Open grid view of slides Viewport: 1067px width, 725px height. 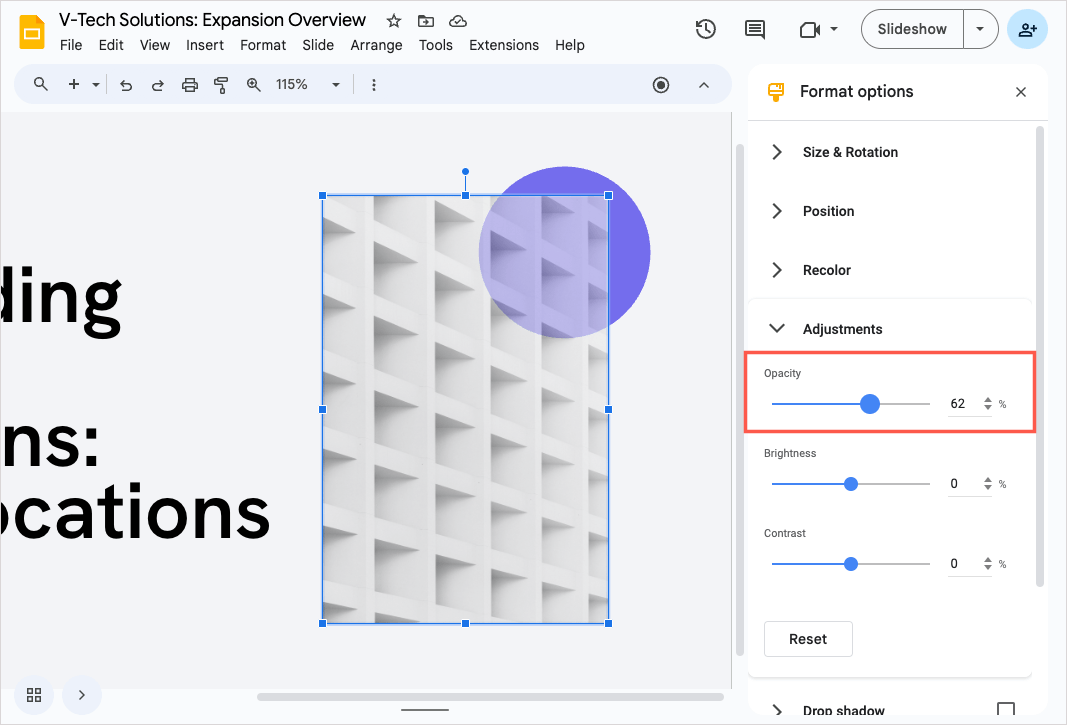pyautogui.click(x=34, y=694)
